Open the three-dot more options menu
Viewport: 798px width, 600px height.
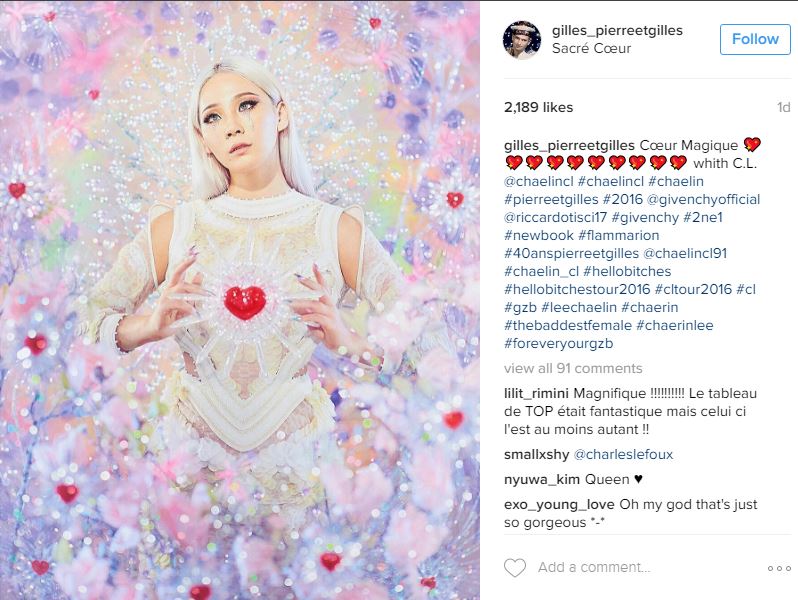click(x=779, y=568)
